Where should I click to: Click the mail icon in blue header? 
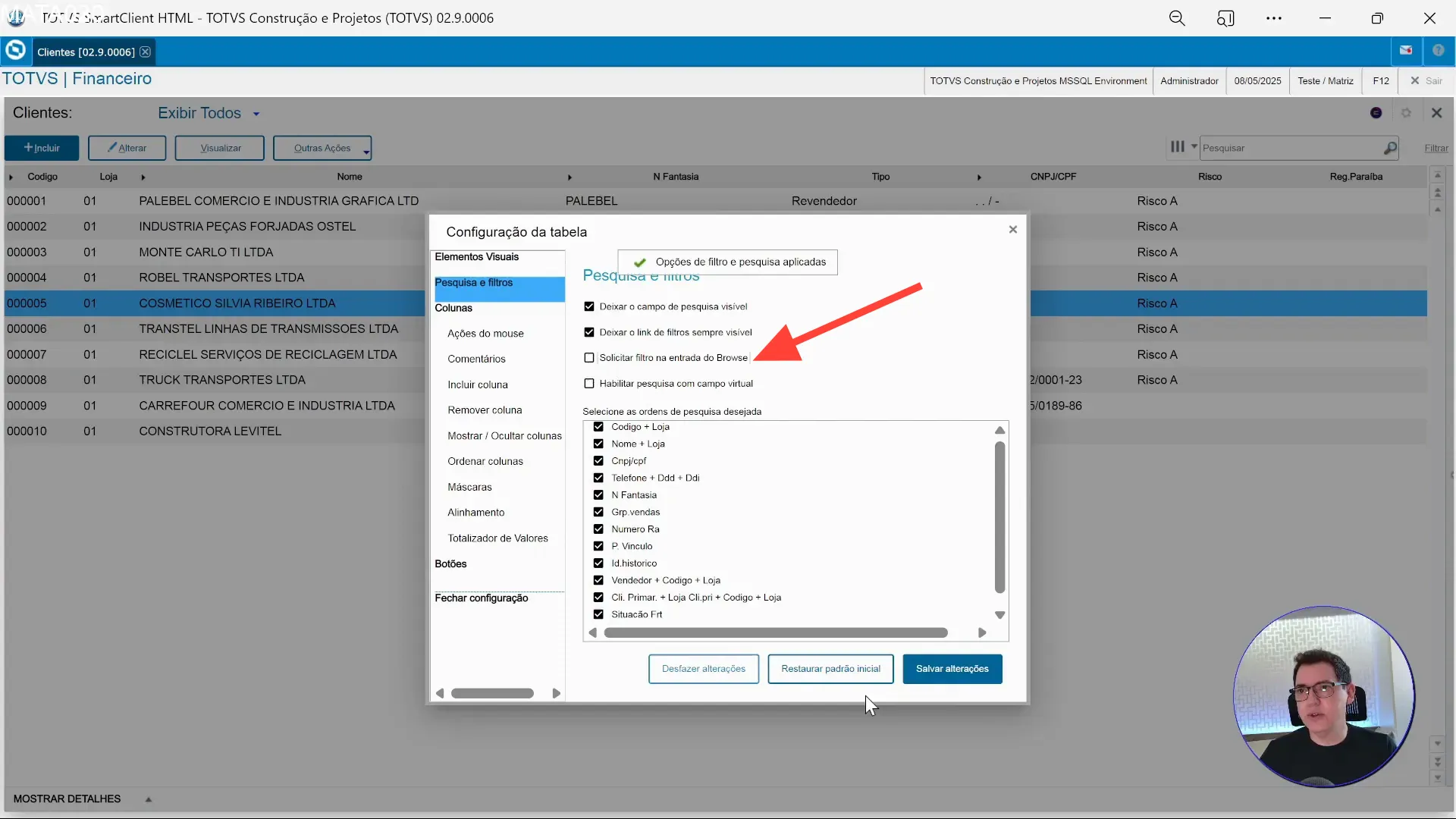1406,51
